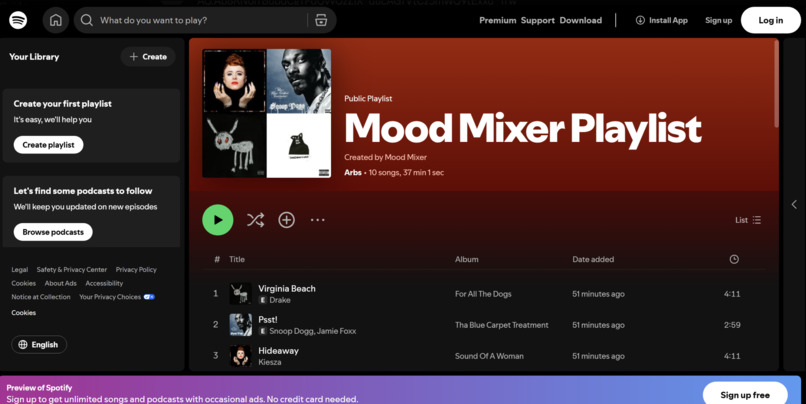
Task: Open the Browse icon in search bar
Action: pyautogui.click(x=321, y=20)
